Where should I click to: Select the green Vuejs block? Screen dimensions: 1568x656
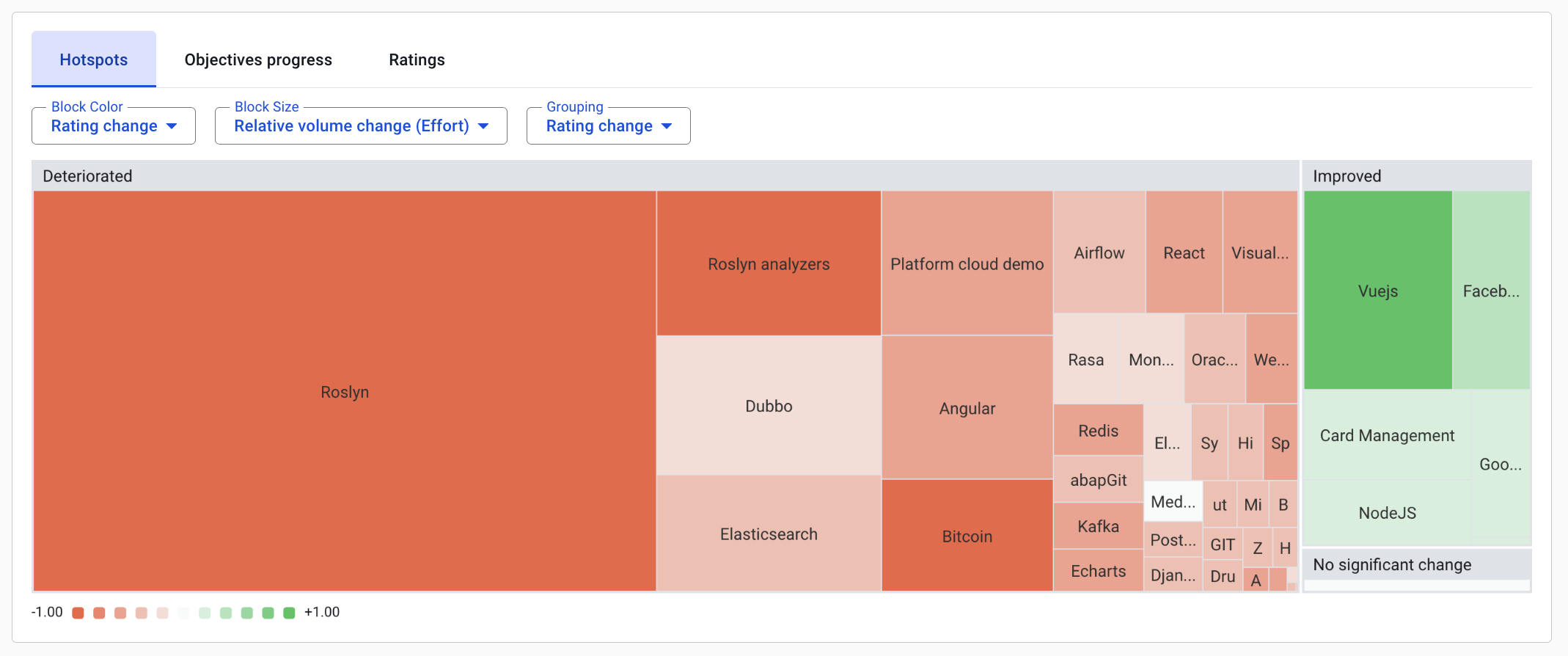1377,291
